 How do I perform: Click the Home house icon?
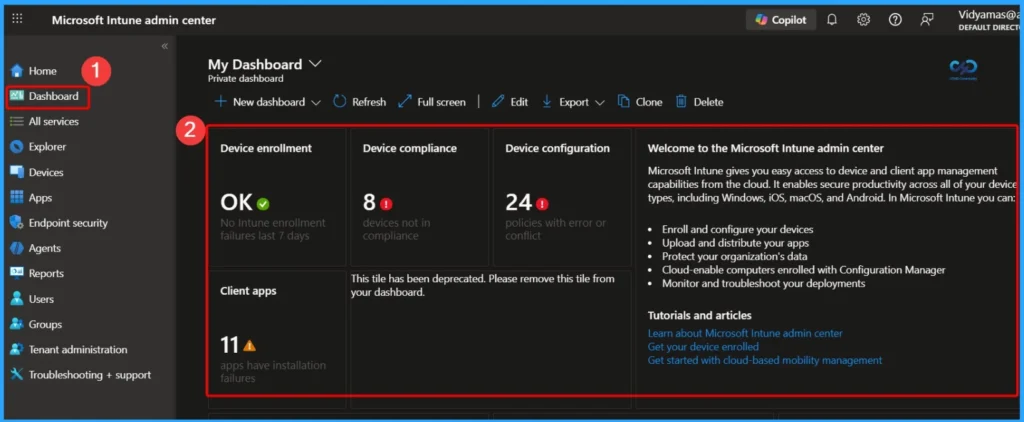pos(17,71)
